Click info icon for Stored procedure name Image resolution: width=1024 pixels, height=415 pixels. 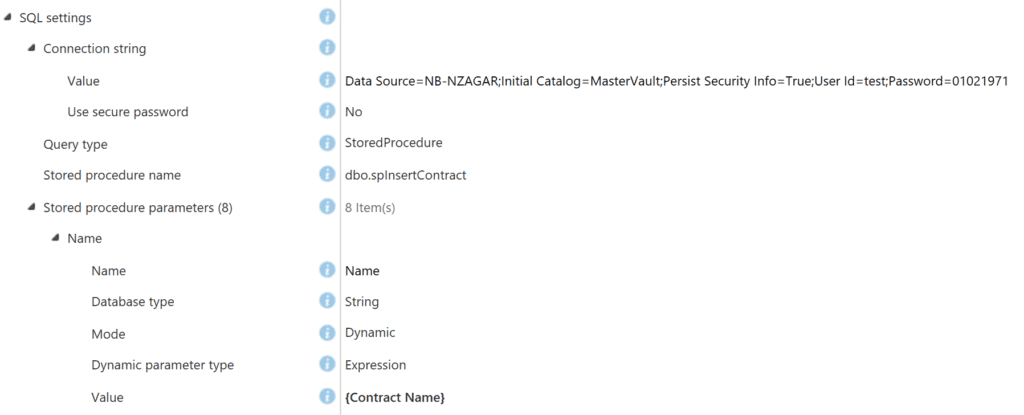[327, 174]
